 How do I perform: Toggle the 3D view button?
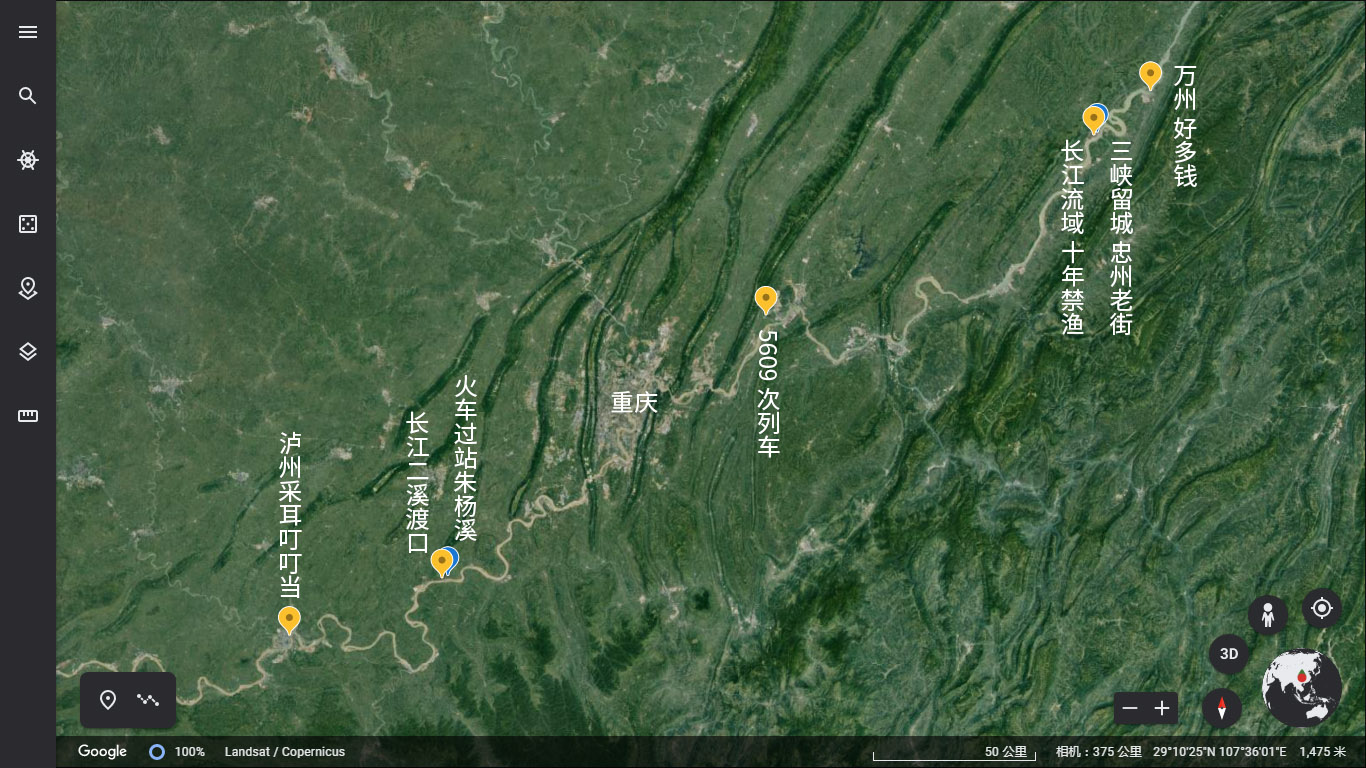pyautogui.click(x=1229, y=654)
